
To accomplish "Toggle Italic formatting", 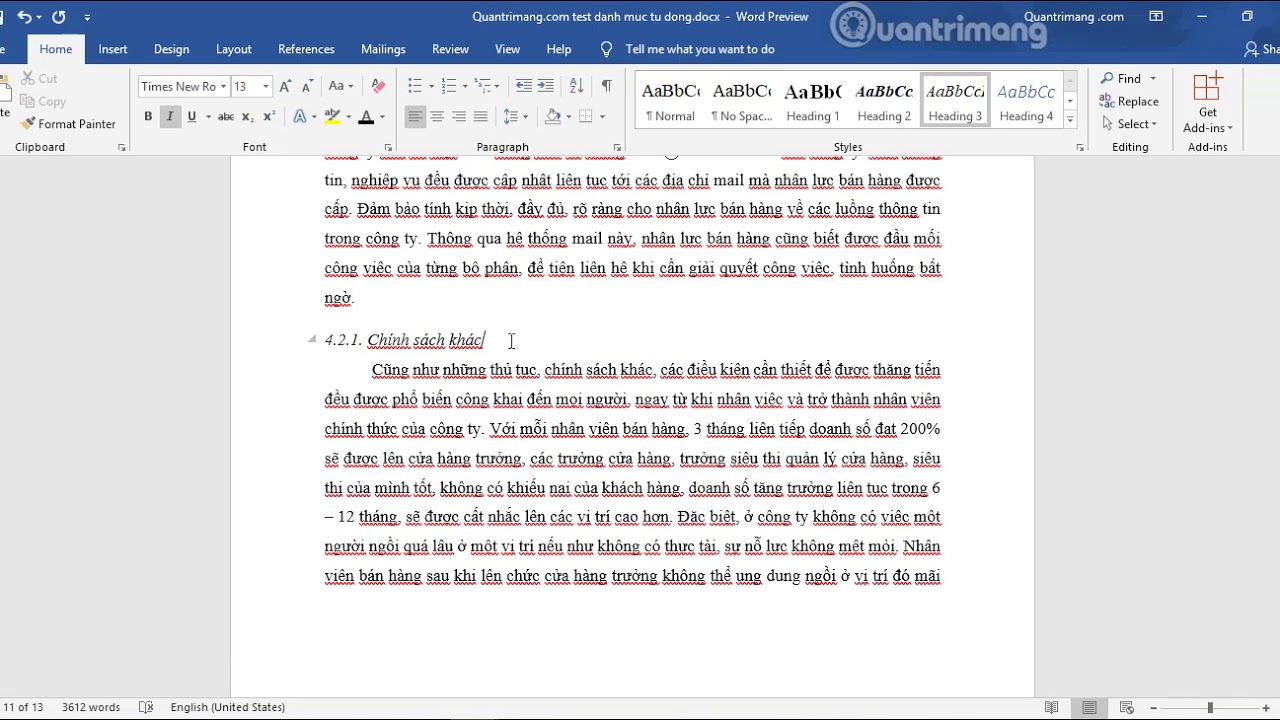I will click(x=170, y=117).
